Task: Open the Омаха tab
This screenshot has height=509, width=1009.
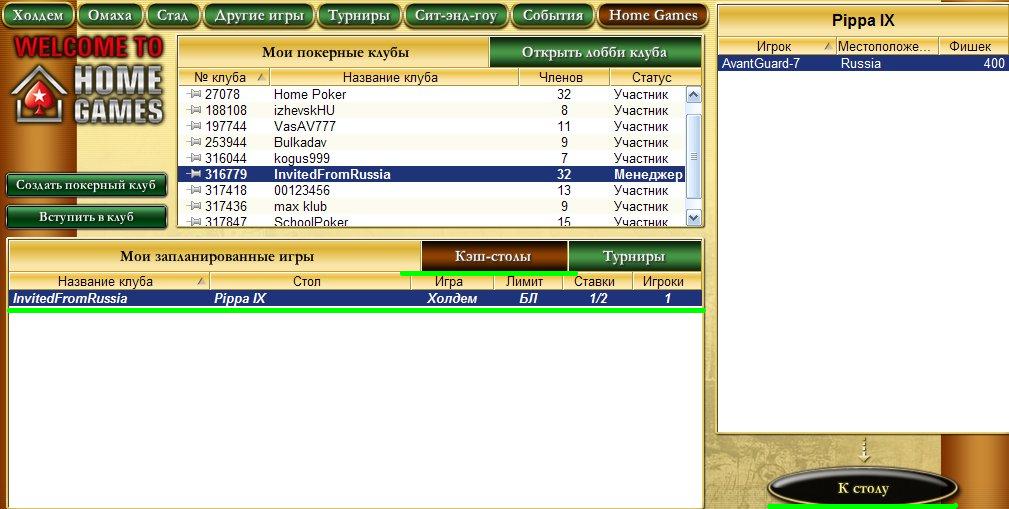Action: coord(109,15)
